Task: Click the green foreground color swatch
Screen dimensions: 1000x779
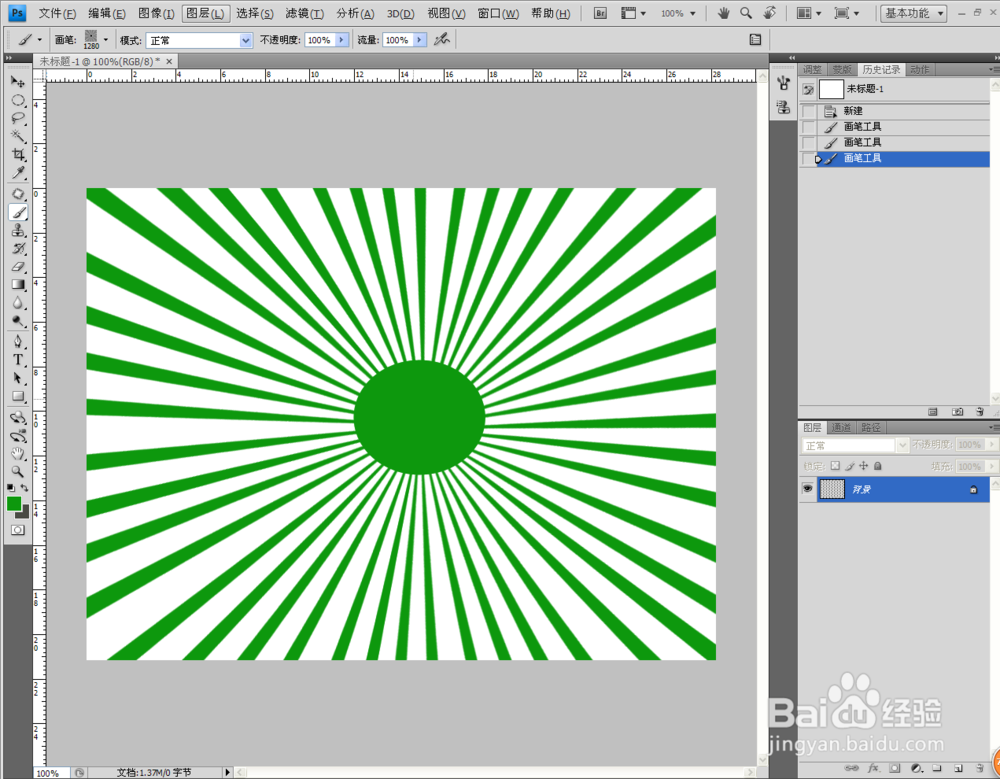Action: (x=14, y=503)
